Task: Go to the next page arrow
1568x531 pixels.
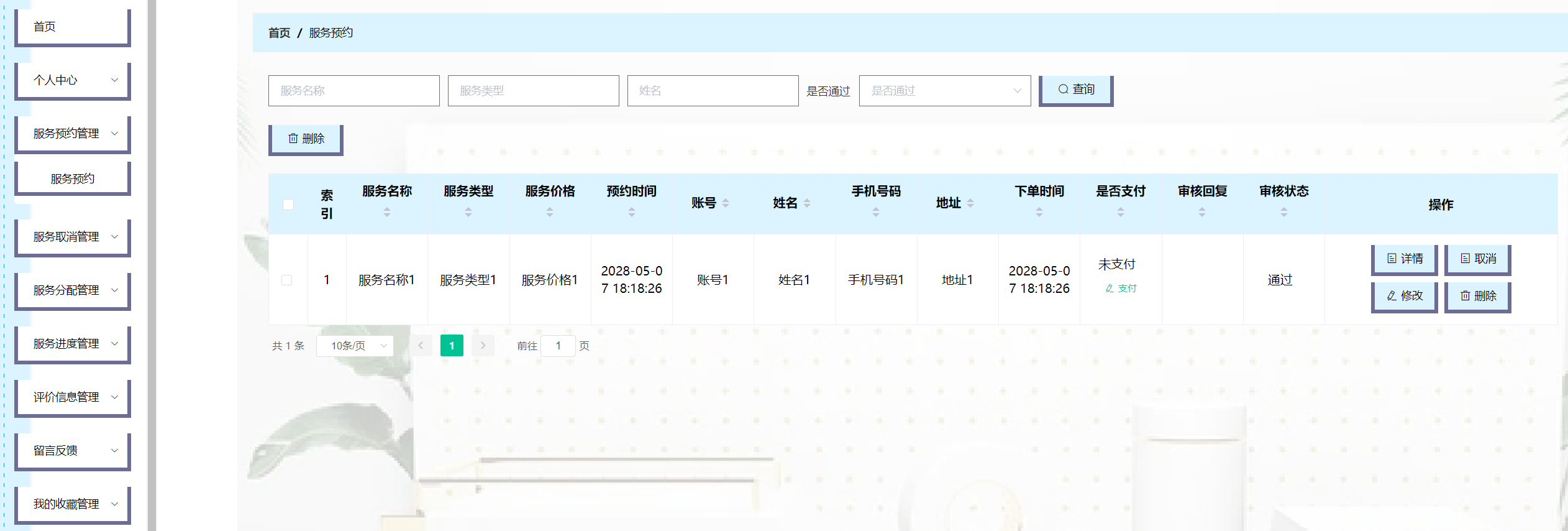Action: coord(483,346)
